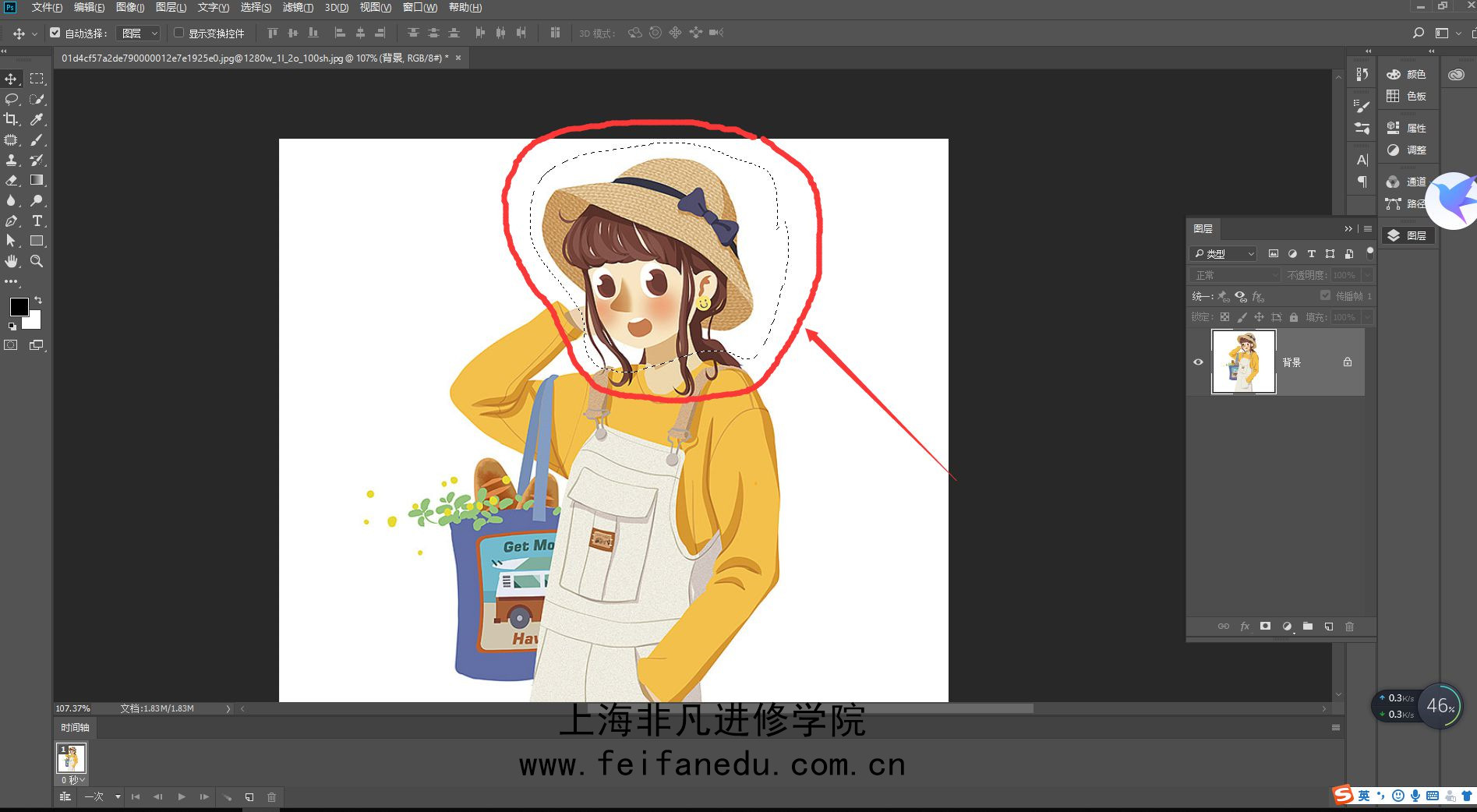The height and width of the screenshot is (812, 1477).
Task: Open the 选择(S) menu
Action: [256, 8]
